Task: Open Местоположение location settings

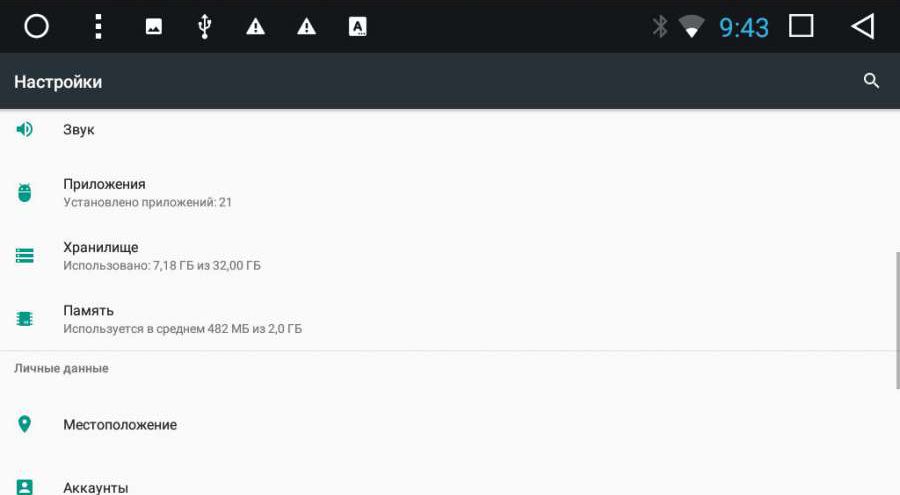Action: [x=450, y=424]
